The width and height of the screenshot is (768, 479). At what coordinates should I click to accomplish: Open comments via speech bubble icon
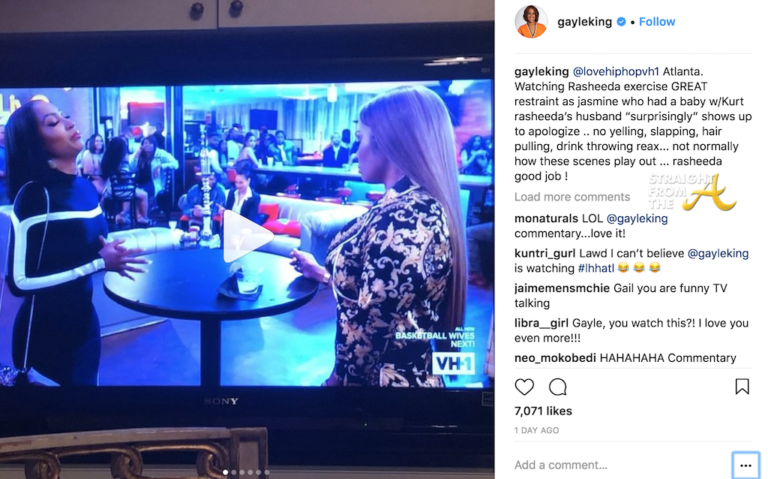pos(557,387)
